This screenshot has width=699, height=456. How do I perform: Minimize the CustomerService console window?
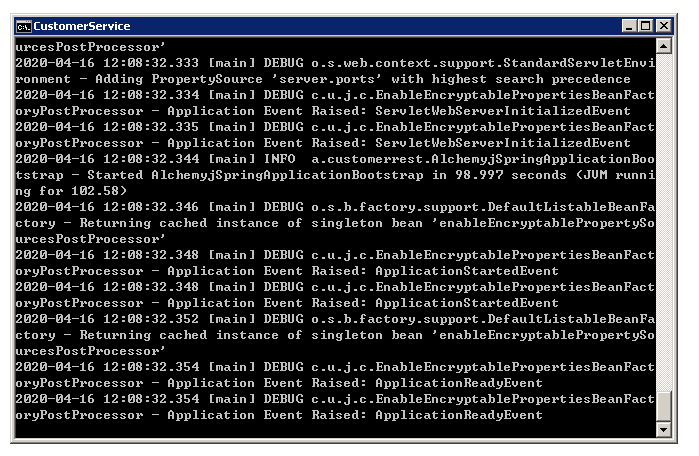pos(629,25)
